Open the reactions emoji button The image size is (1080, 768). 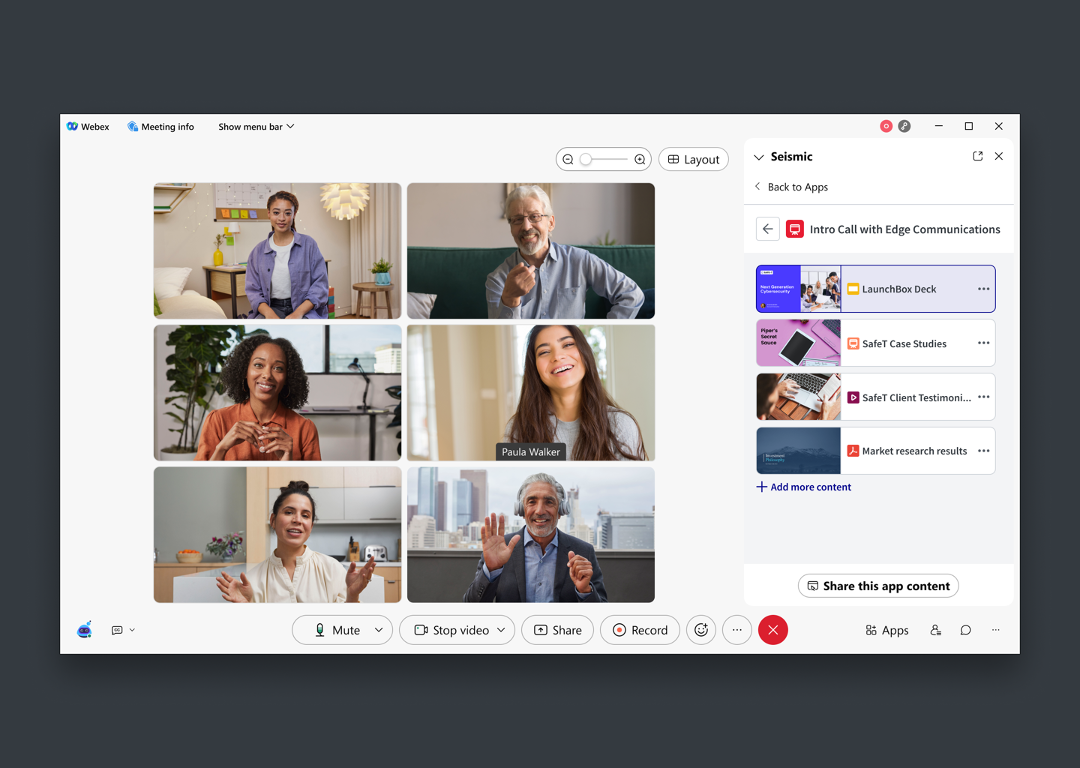(701, 630)
